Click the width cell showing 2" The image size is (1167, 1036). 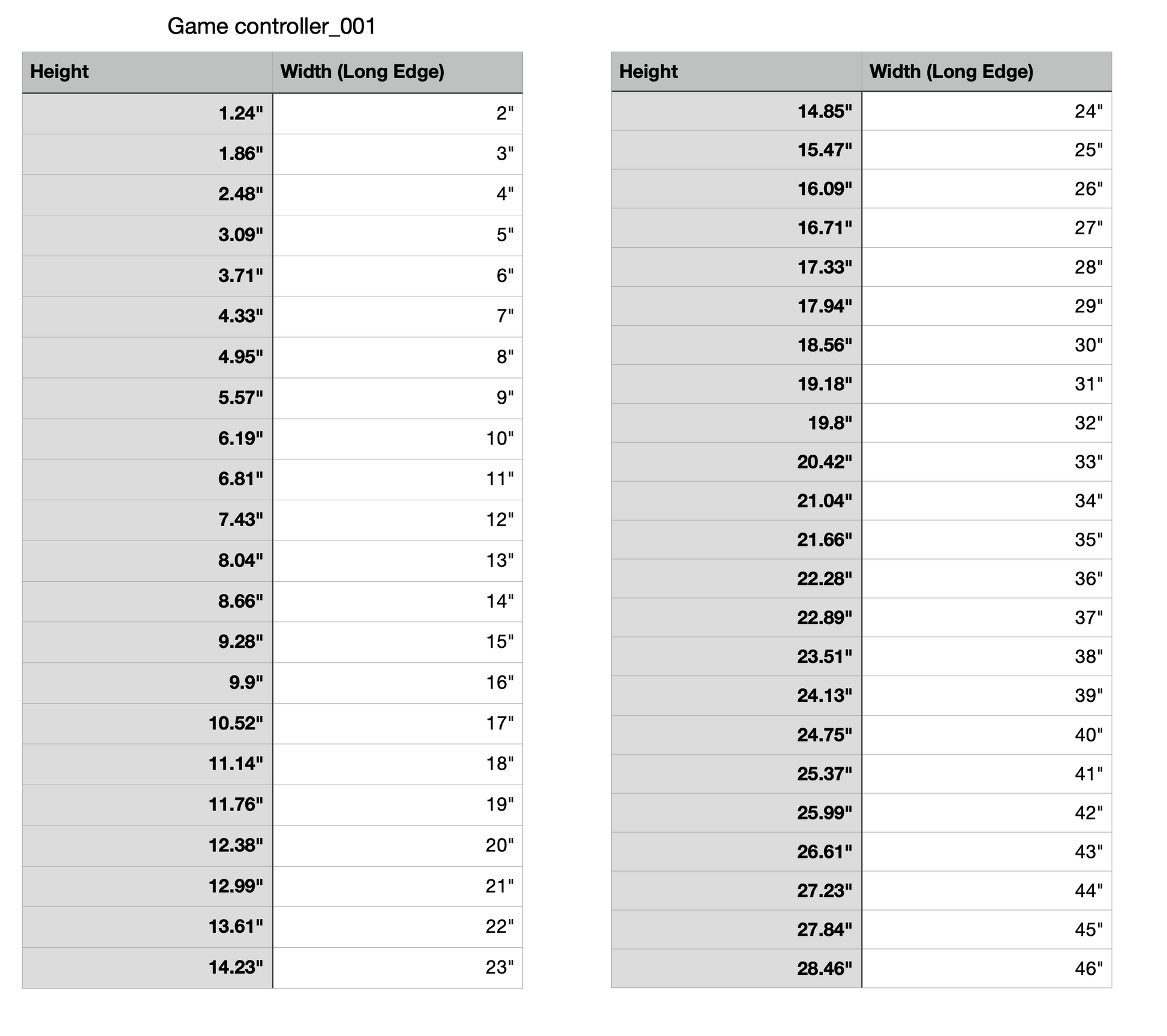397,113
